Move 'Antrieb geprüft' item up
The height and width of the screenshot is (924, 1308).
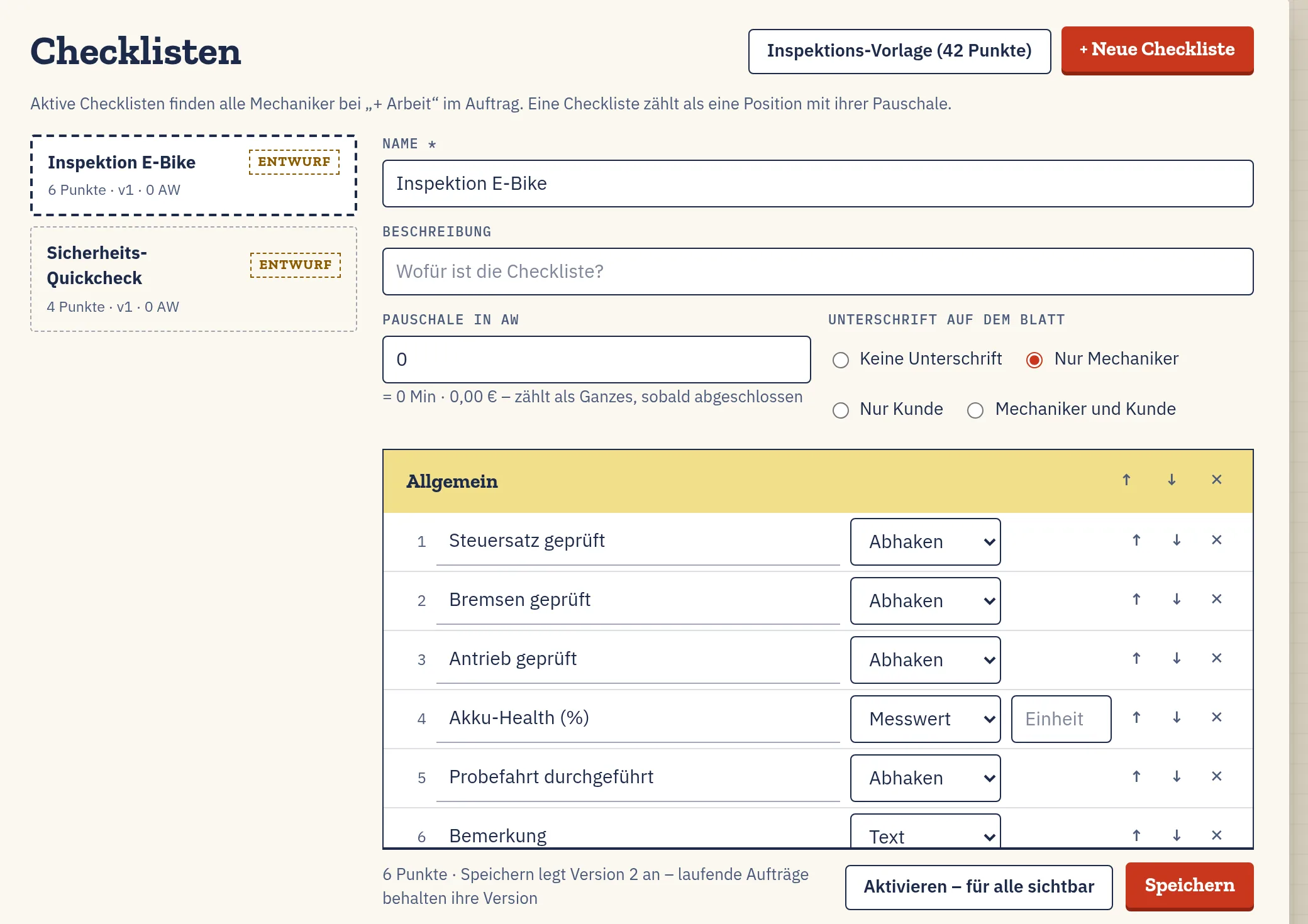1136,659
